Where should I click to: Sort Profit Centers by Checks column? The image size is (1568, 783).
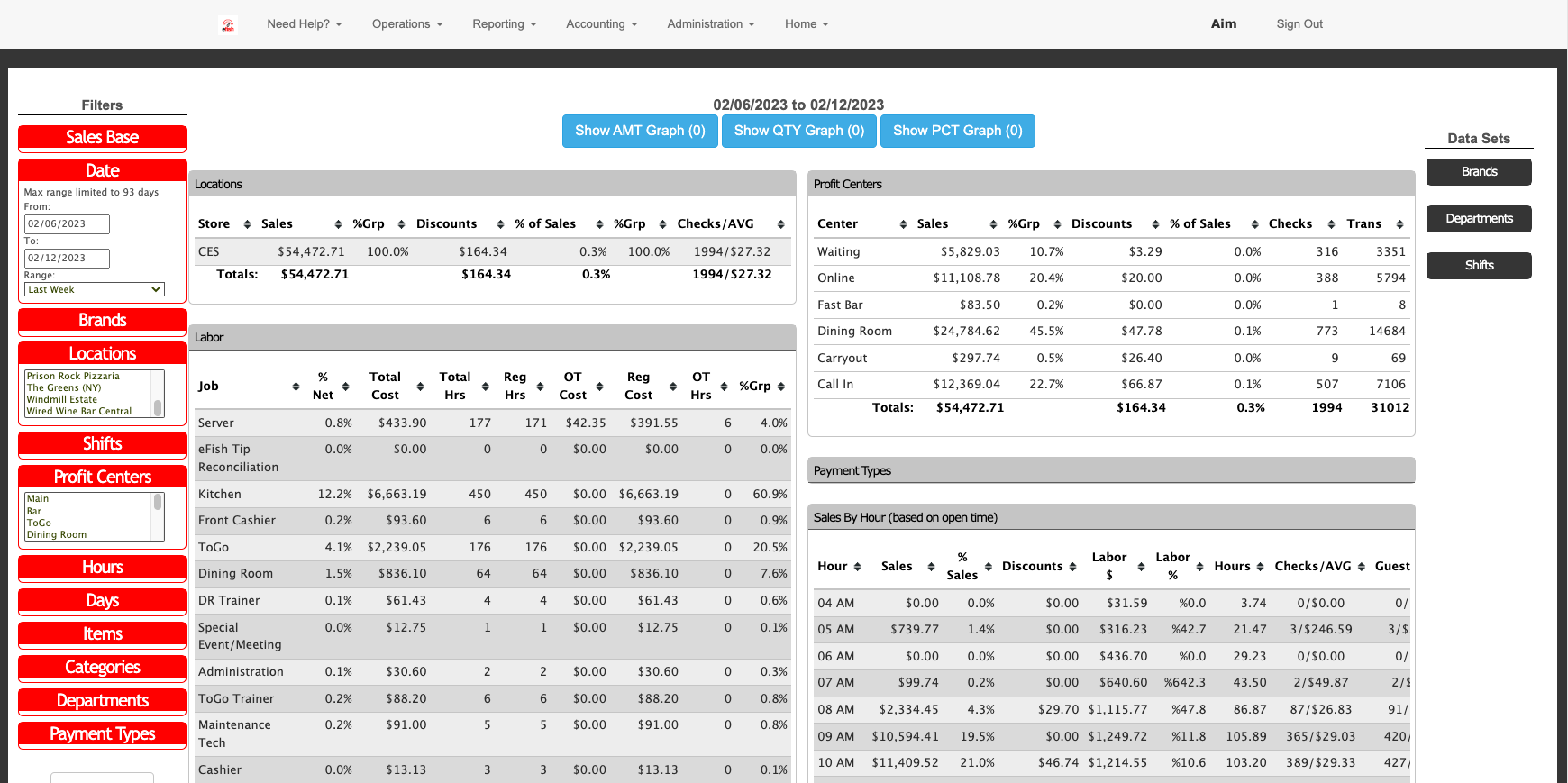click(1302, 223)
